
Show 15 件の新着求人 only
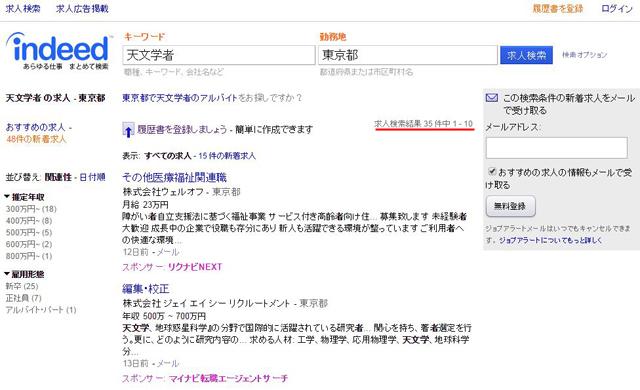(227, 155)
